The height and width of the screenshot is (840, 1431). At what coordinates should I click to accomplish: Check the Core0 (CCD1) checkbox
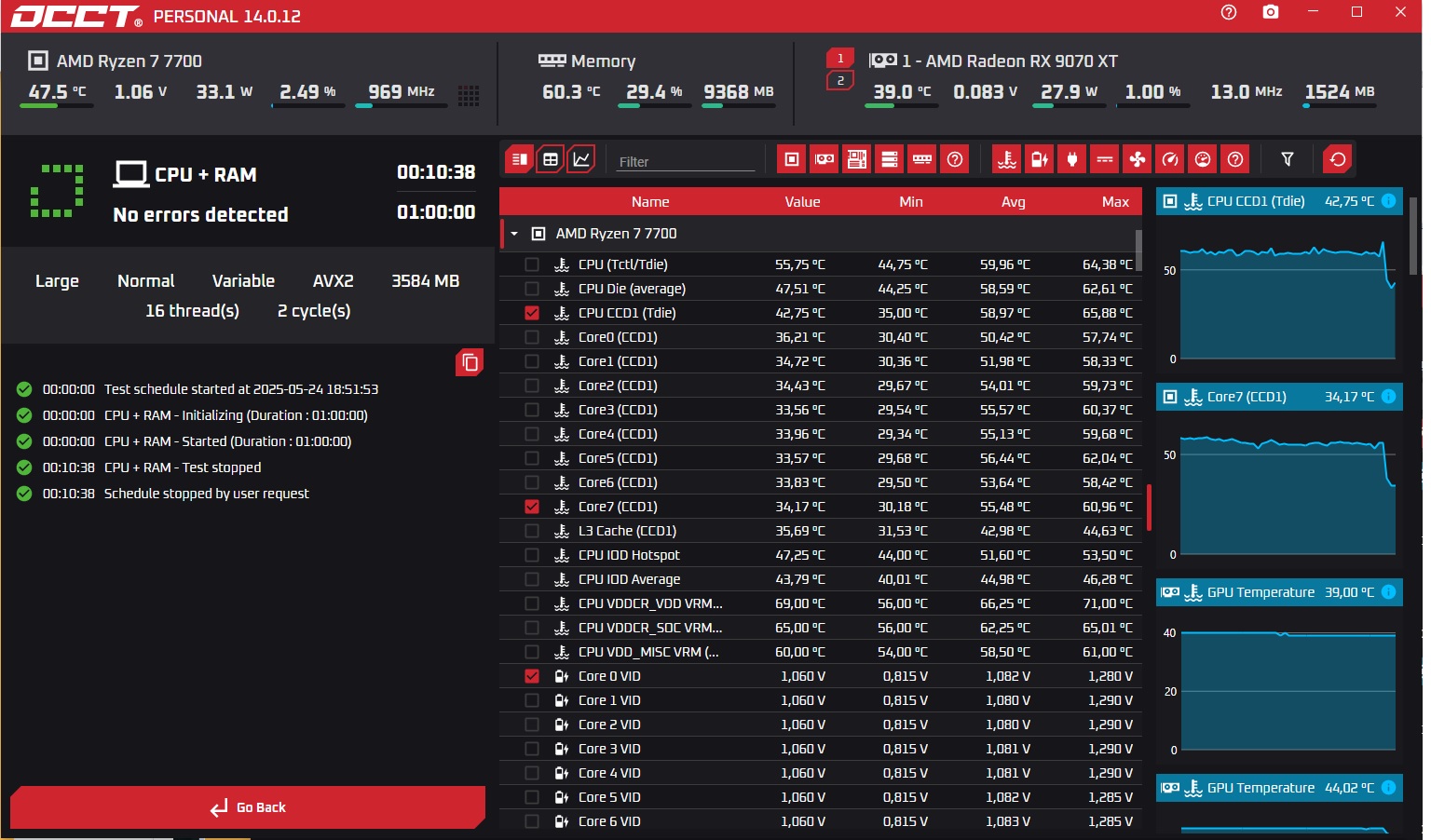click(532, 337)
